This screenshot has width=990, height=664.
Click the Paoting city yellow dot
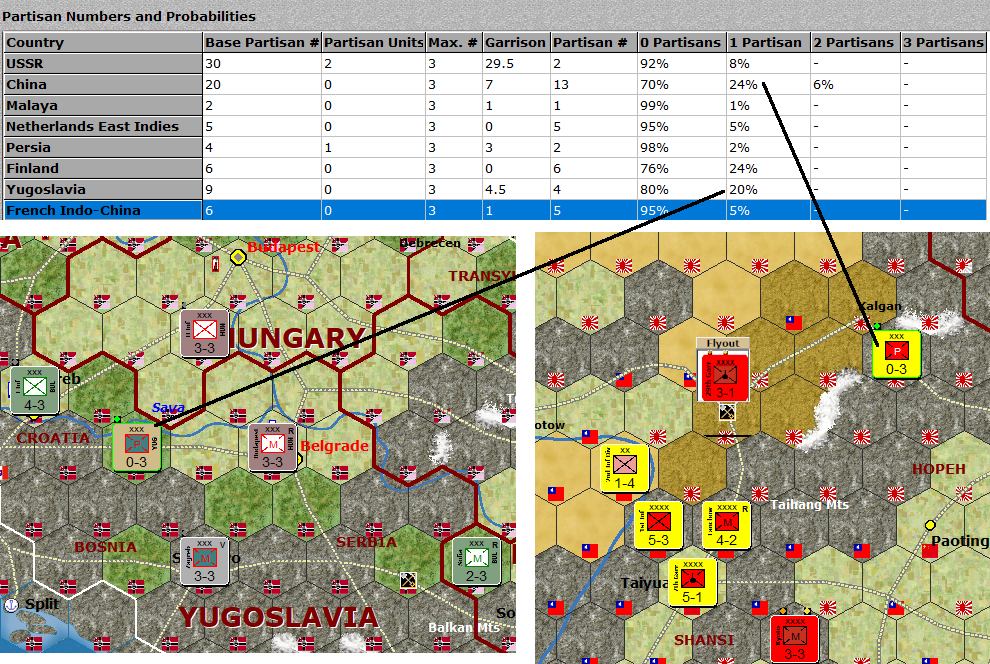click(x=930, y=525)
